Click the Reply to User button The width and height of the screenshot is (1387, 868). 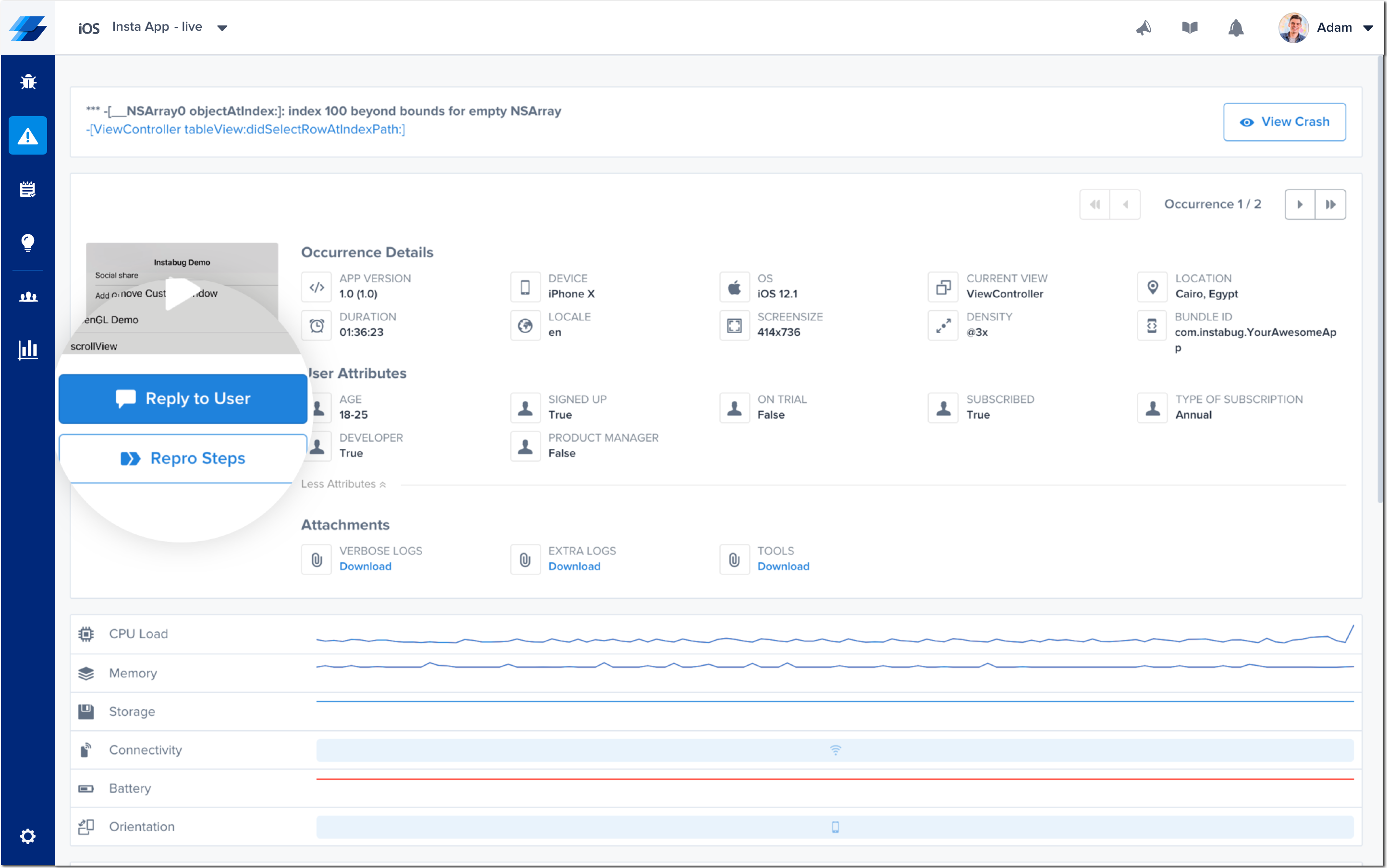click(x=183, y=398)
